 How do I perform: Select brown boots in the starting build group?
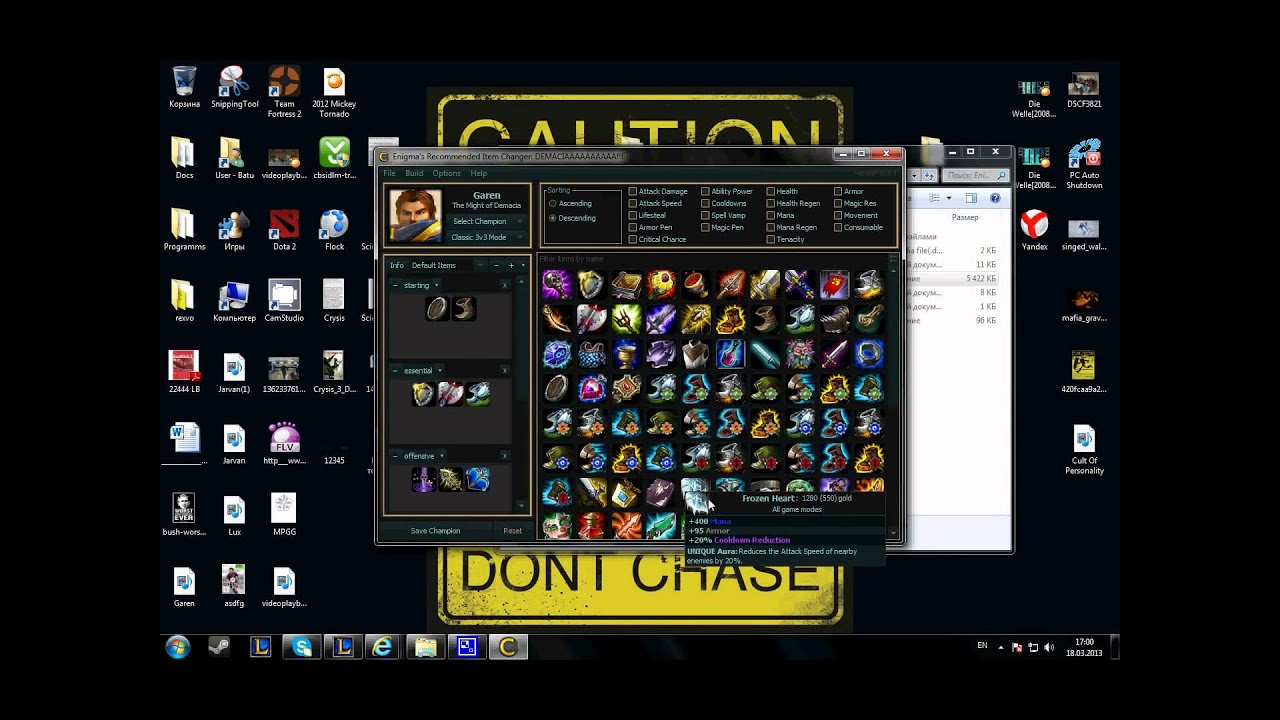(x=463, y=309)
